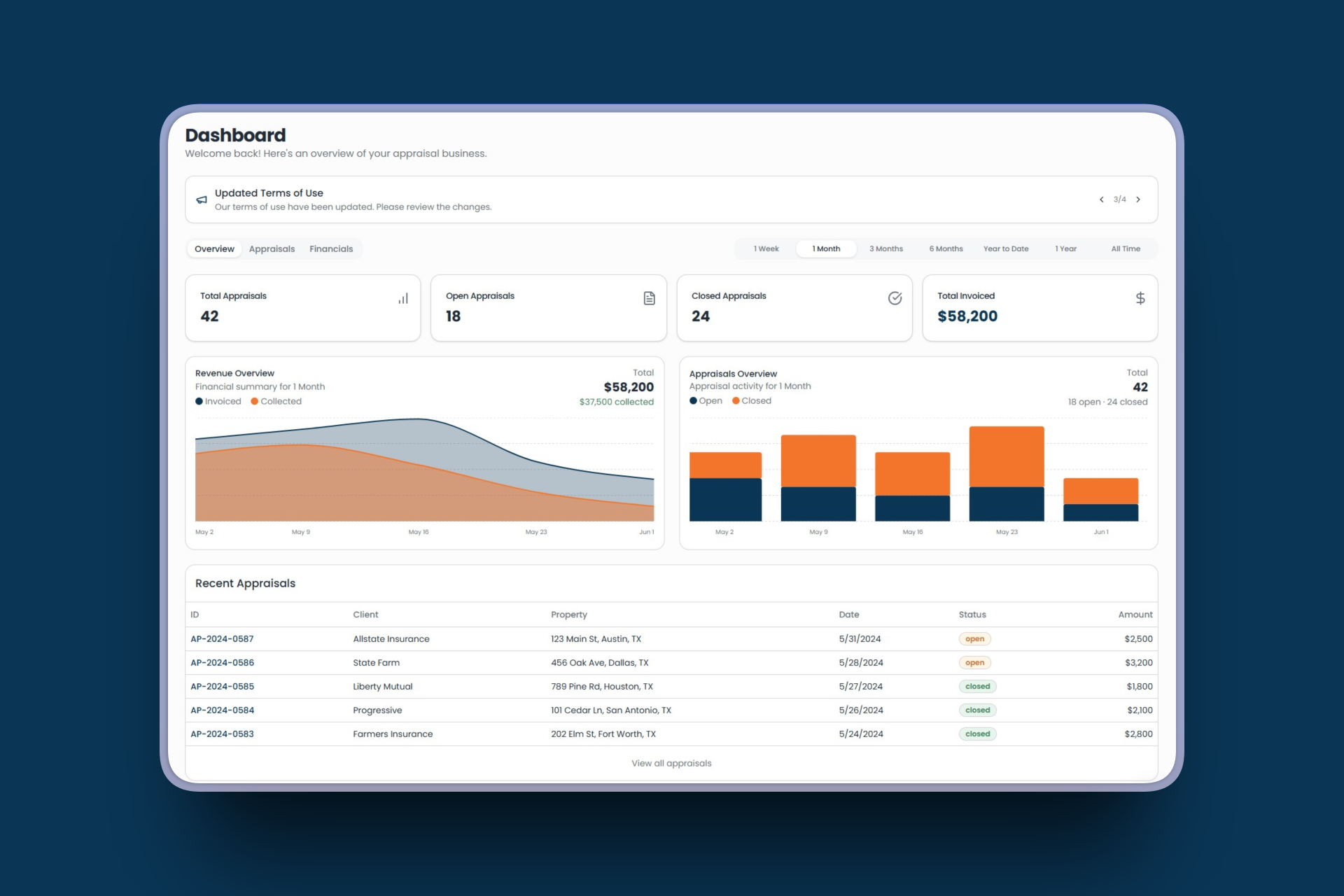Open appraisal AP-2024-0583
The image size is (1344, 896).
coord(222,734)
